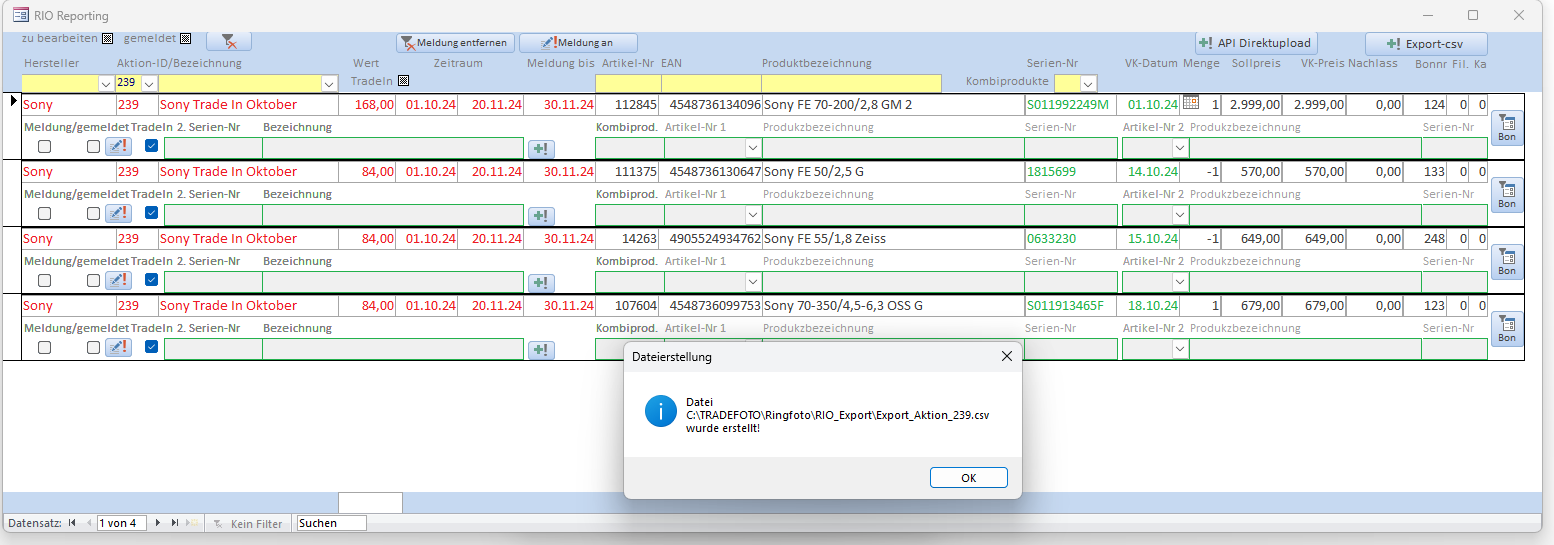
Task: Click Bon icon for Sony FE 55/1,8 Zeiss row
Action: (1506, 263)
